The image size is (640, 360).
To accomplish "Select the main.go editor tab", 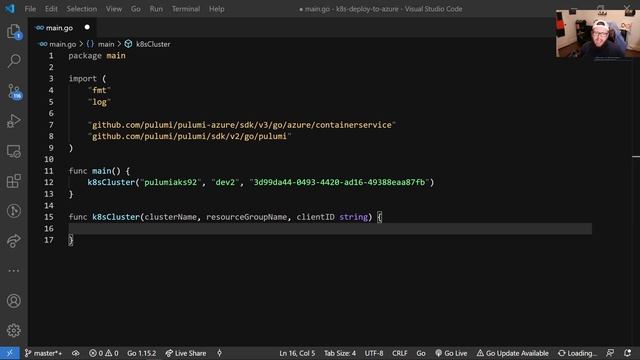I will [62, 28].
